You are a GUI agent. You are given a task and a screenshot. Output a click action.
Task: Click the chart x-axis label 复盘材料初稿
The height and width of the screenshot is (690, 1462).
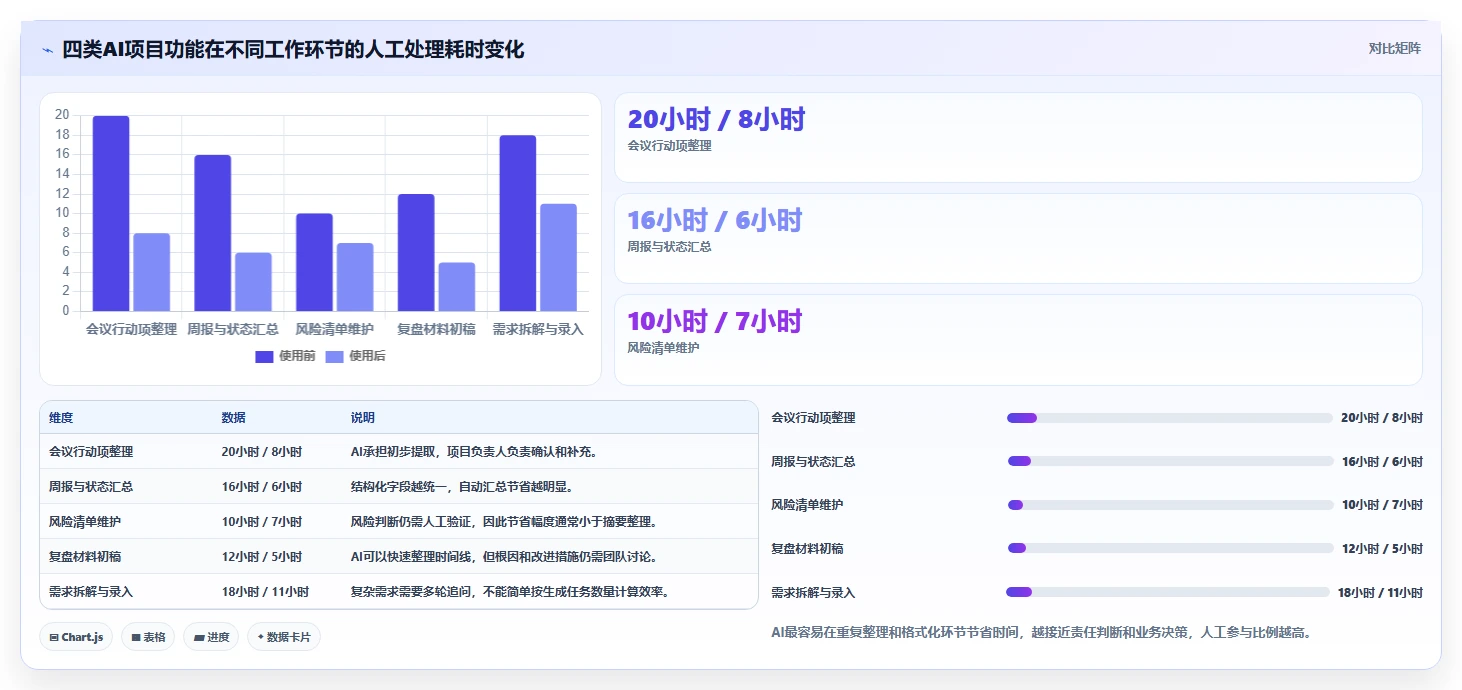tap(436, 329)
